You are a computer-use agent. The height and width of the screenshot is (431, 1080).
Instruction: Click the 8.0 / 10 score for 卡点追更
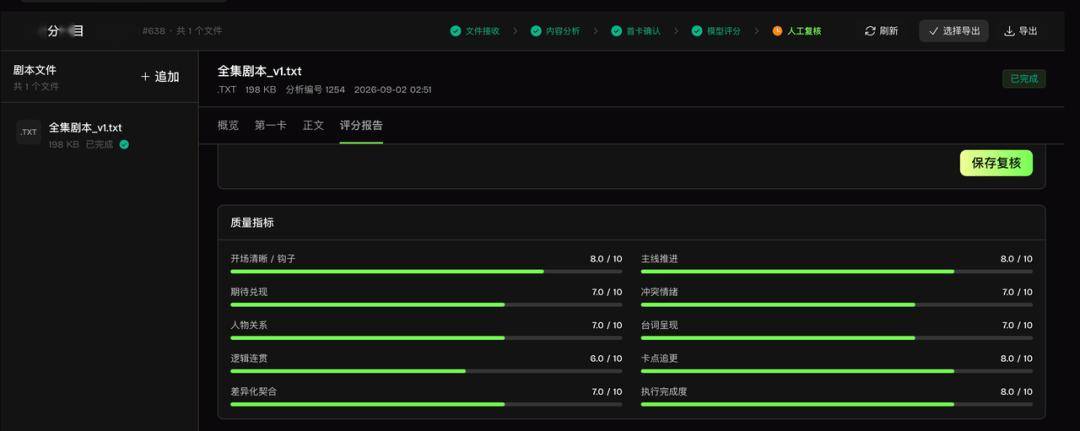pos(1017,359)
